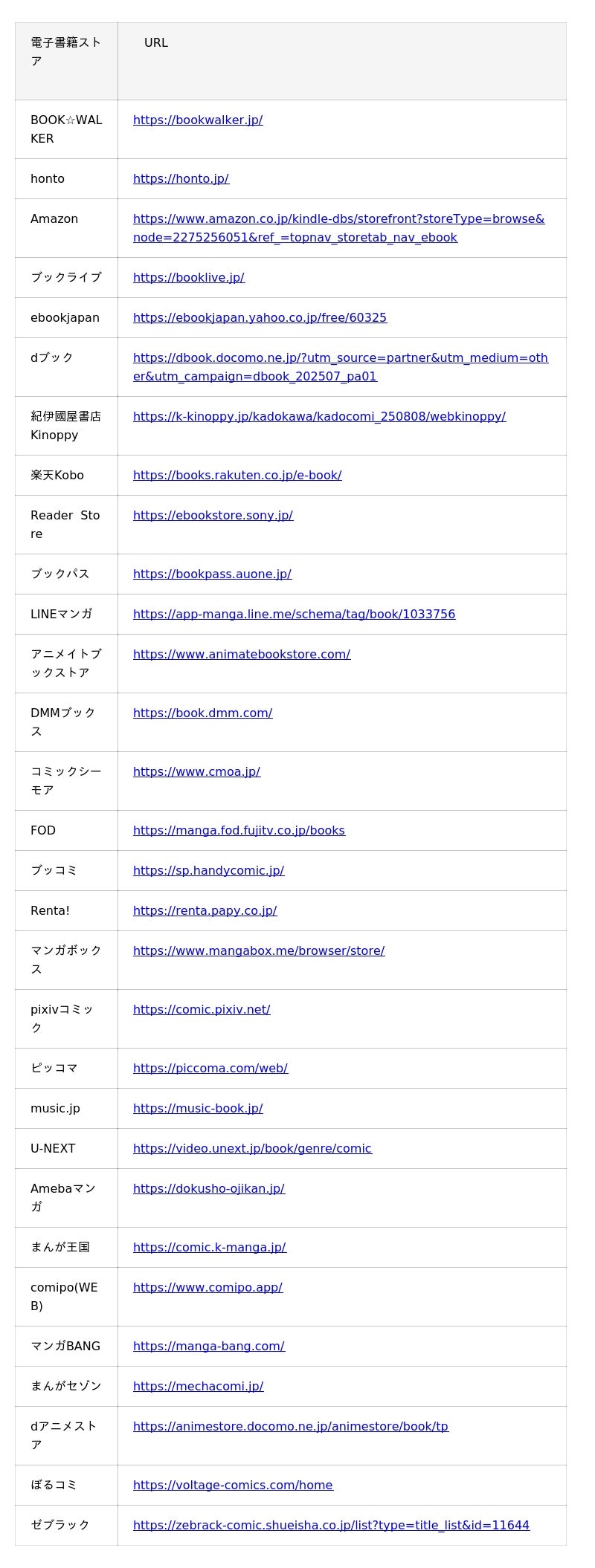Open the comic.pixiv.net link
The image size is (595, 1568).
point(202,1009)
